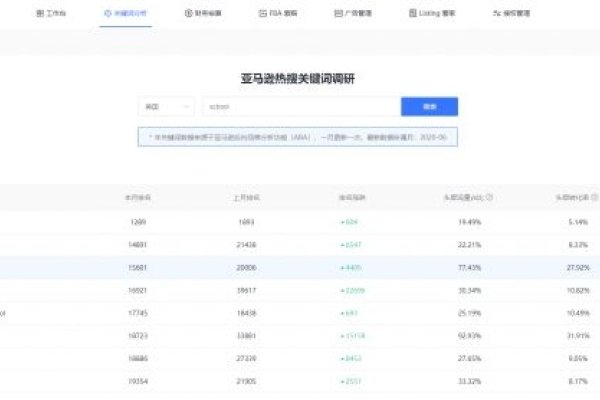Click the green rank change +15118

point(352,336)
